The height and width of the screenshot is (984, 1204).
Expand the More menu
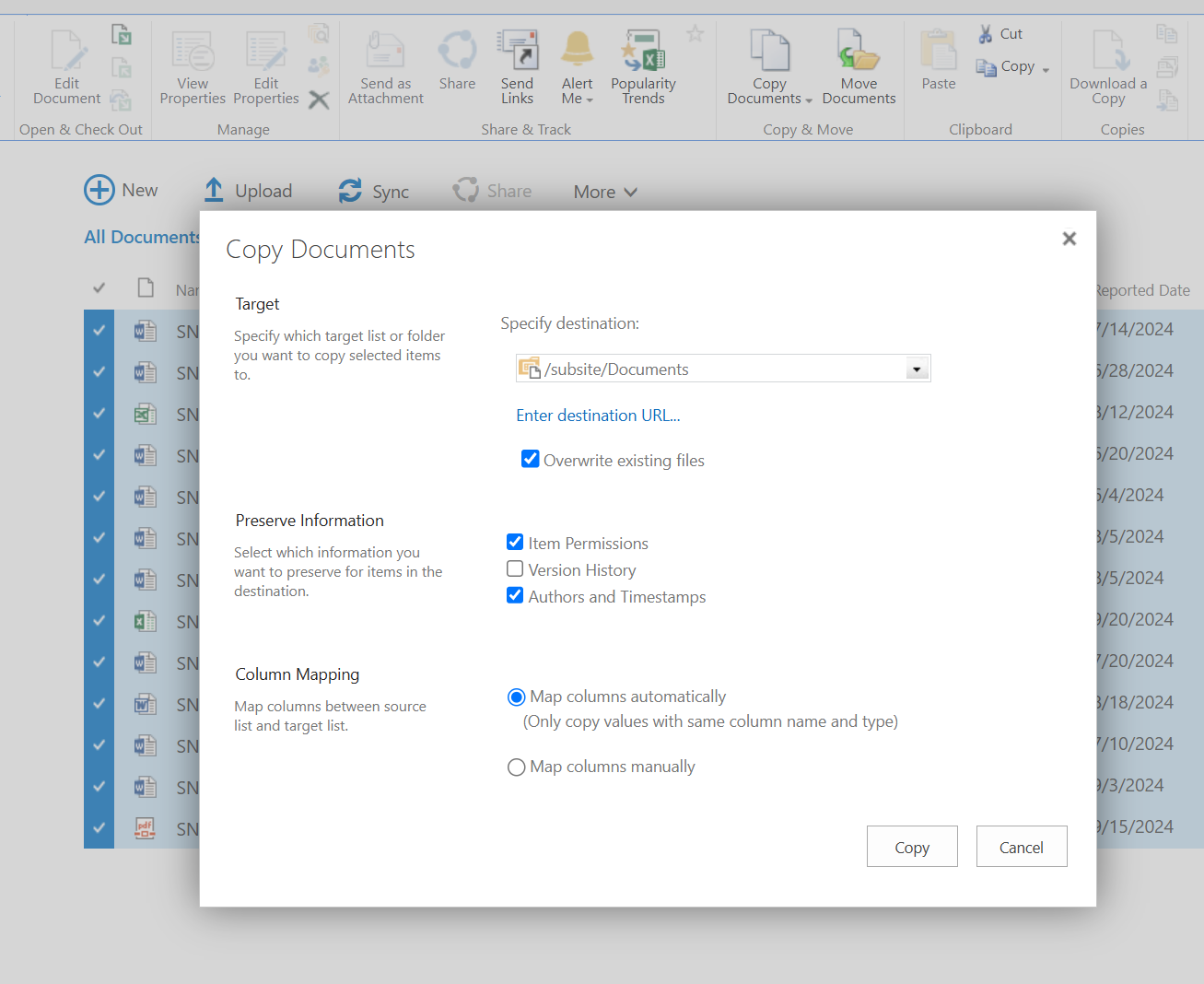coord(605,192)
